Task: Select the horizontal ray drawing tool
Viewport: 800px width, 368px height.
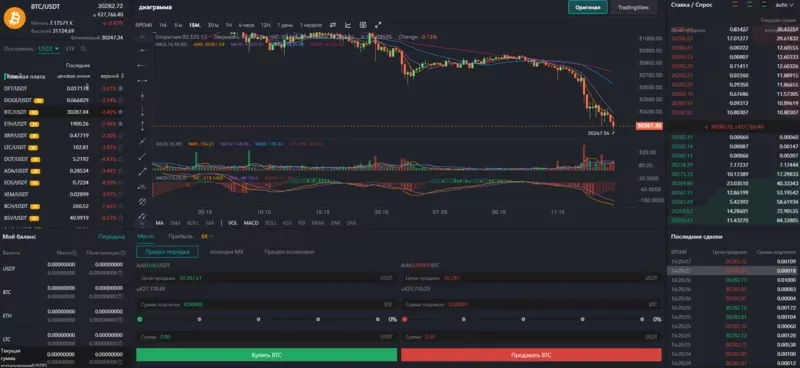Action: tap(142, 65)
